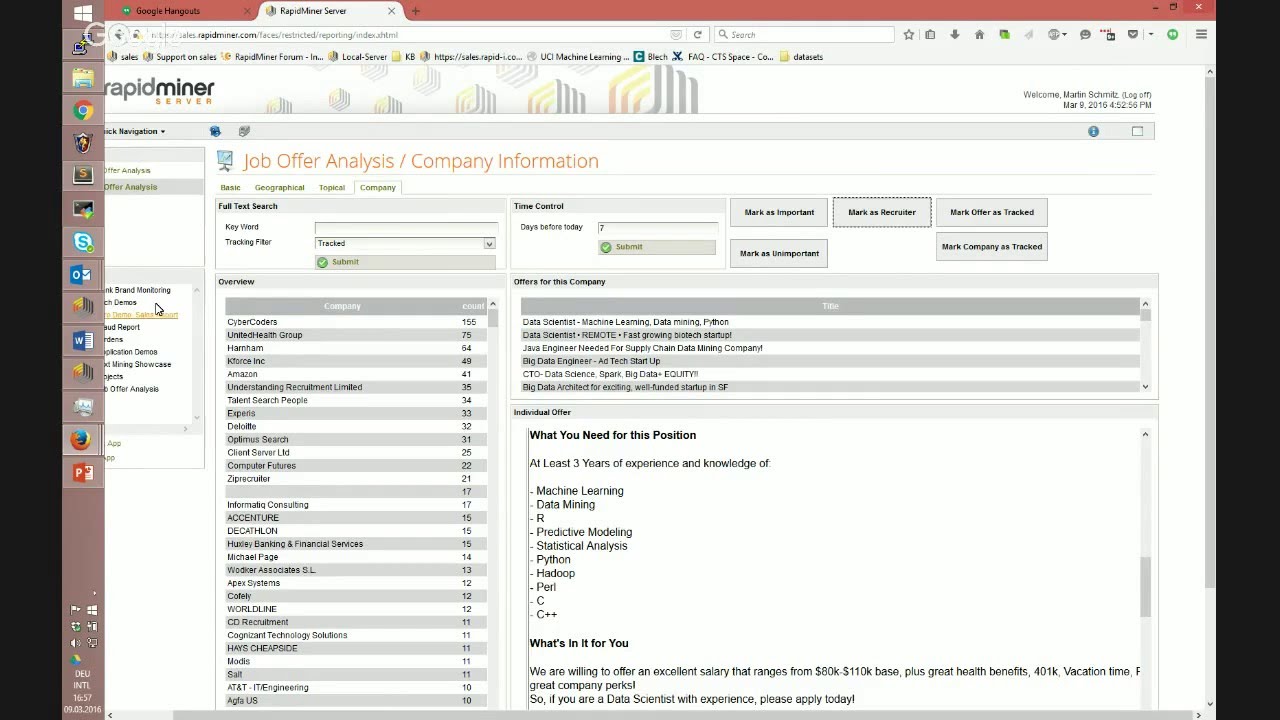Open Chrome from the Windows taskbar
1280x720 pixels.
[83, 111]
